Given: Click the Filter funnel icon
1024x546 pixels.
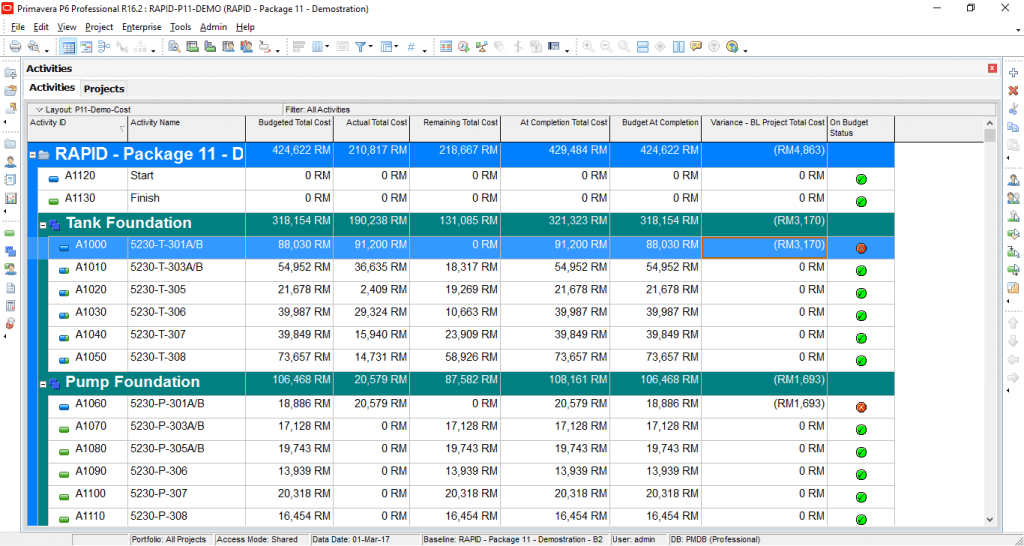Looking at the screenshot, I should pyautogui.click(x=360, y=46).
